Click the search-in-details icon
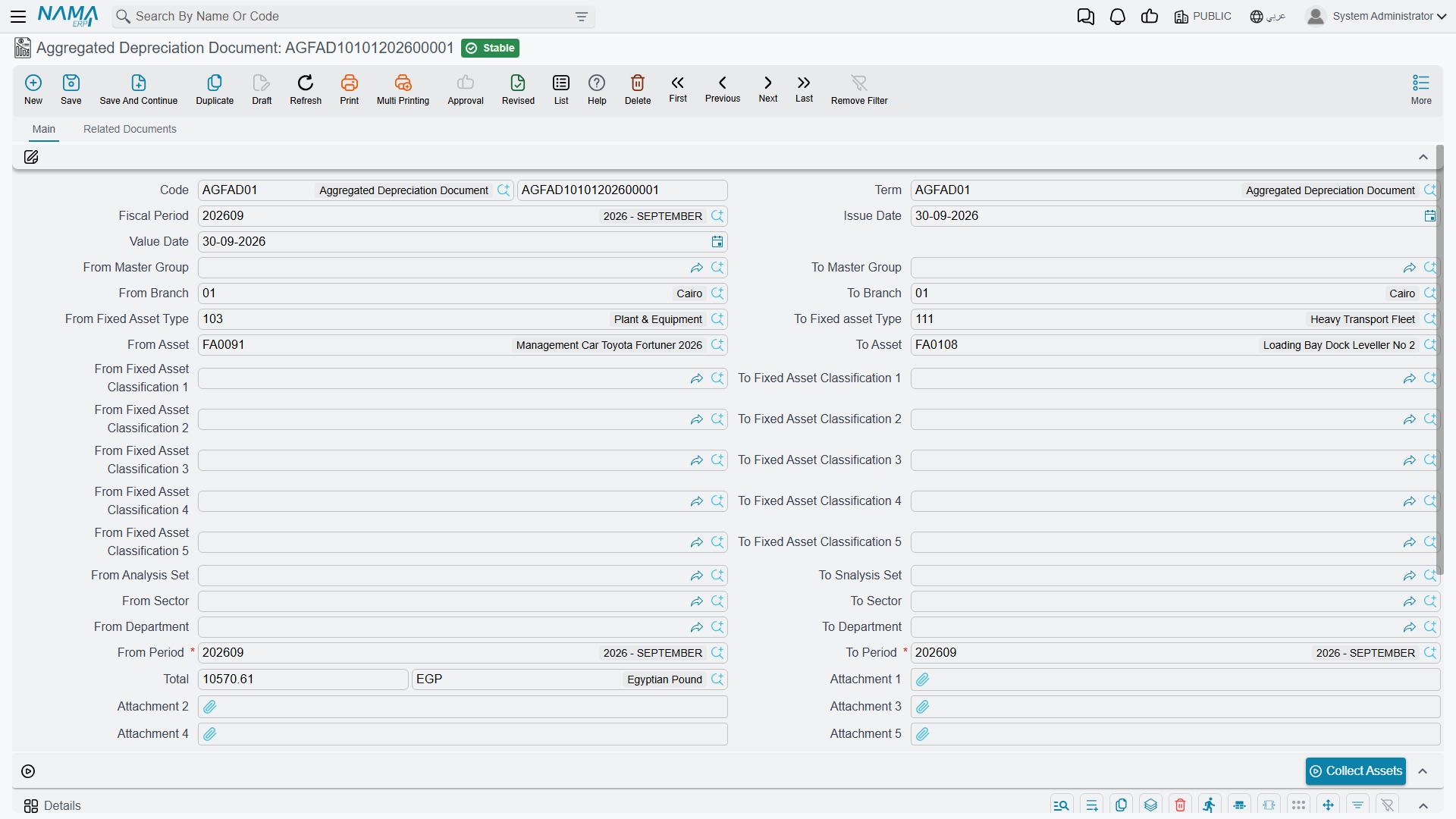 point(1062,805)
